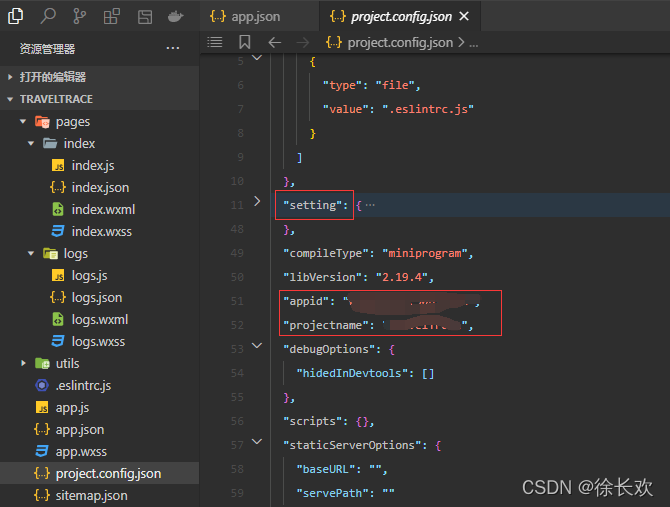The width and height of the screenshot is (670, 507).
Task: Collapse the index folder
Action: (31, 144)
